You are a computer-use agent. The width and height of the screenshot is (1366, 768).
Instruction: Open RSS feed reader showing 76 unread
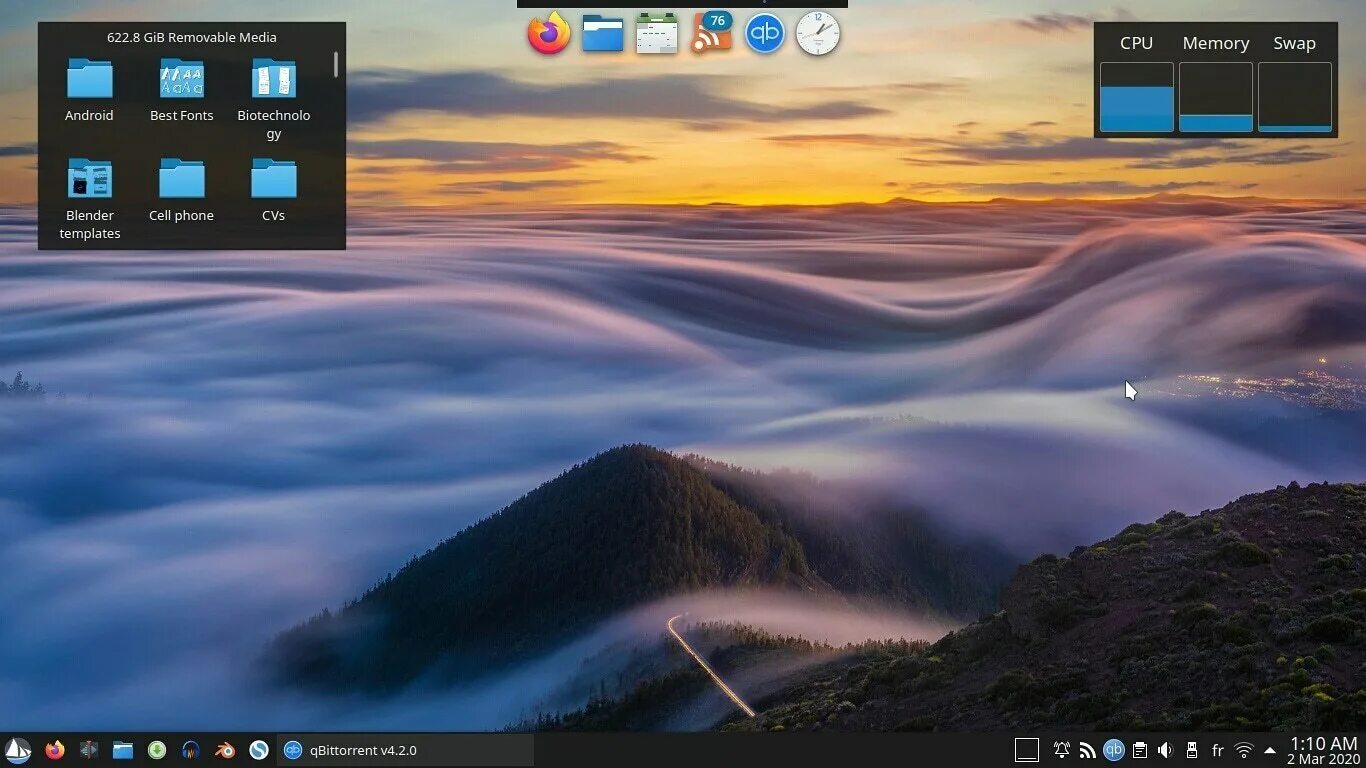[711, 34]
